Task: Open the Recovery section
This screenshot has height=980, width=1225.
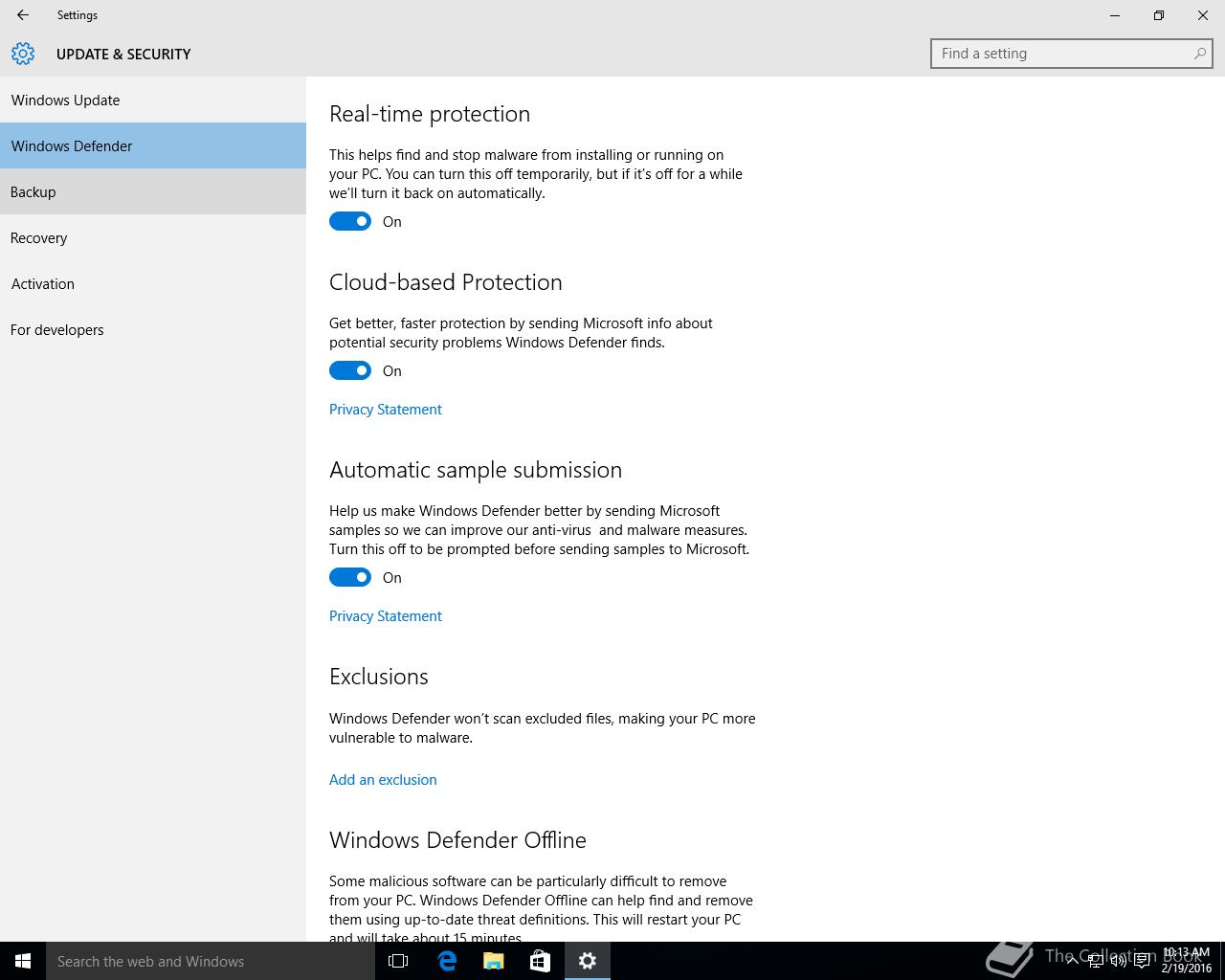Action: (153, 237)
